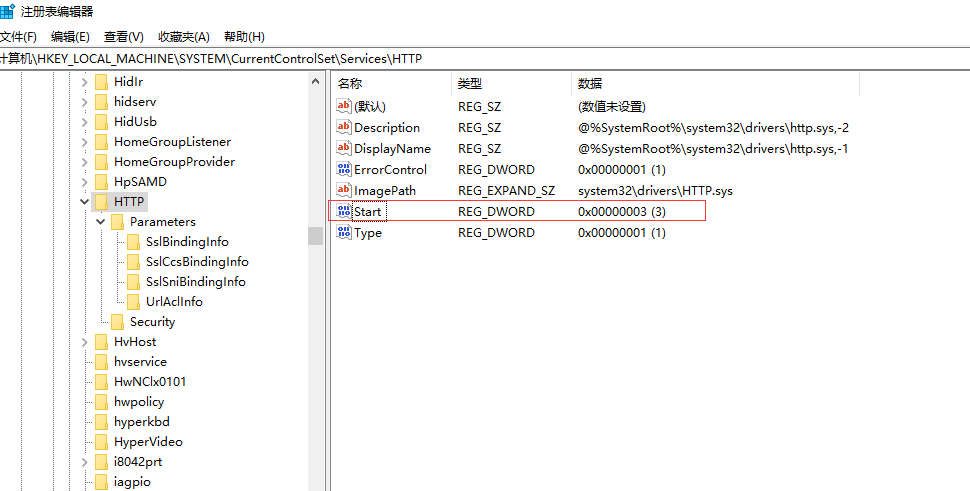
Task: Select the HyperVideo folder icon
Action: [101, 442]
